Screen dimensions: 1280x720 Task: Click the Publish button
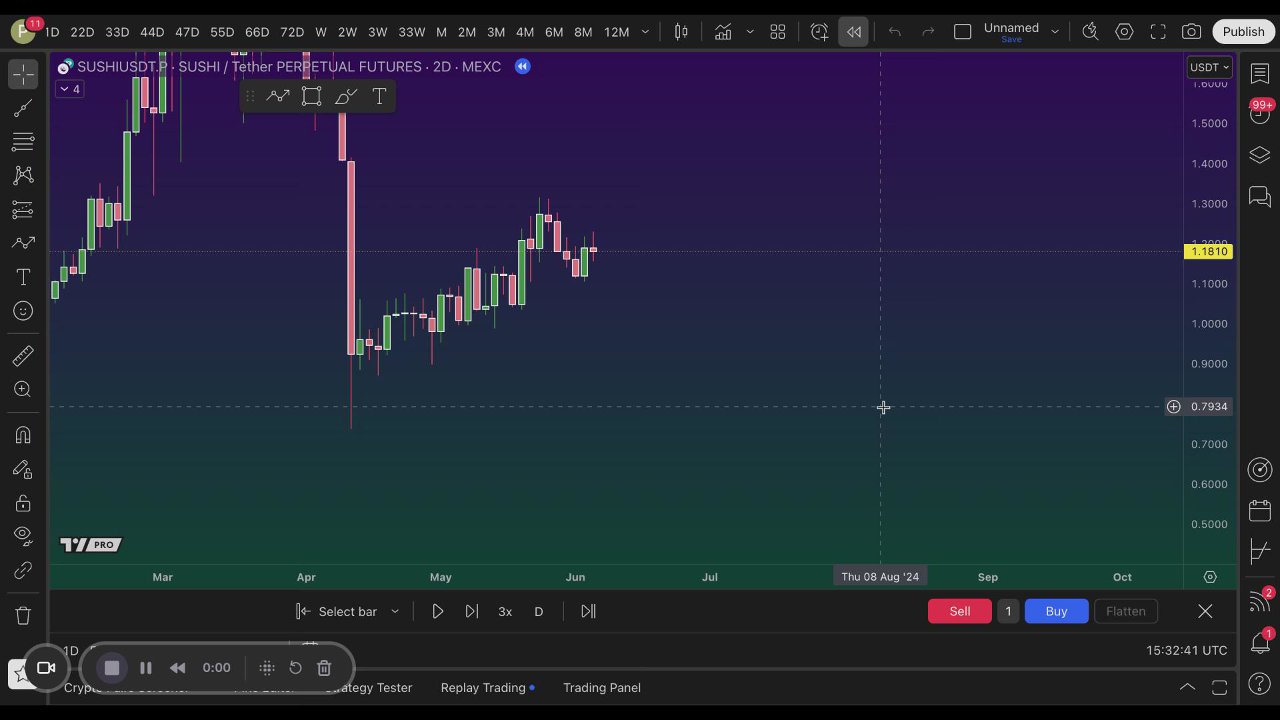[x=1243, y=32]
